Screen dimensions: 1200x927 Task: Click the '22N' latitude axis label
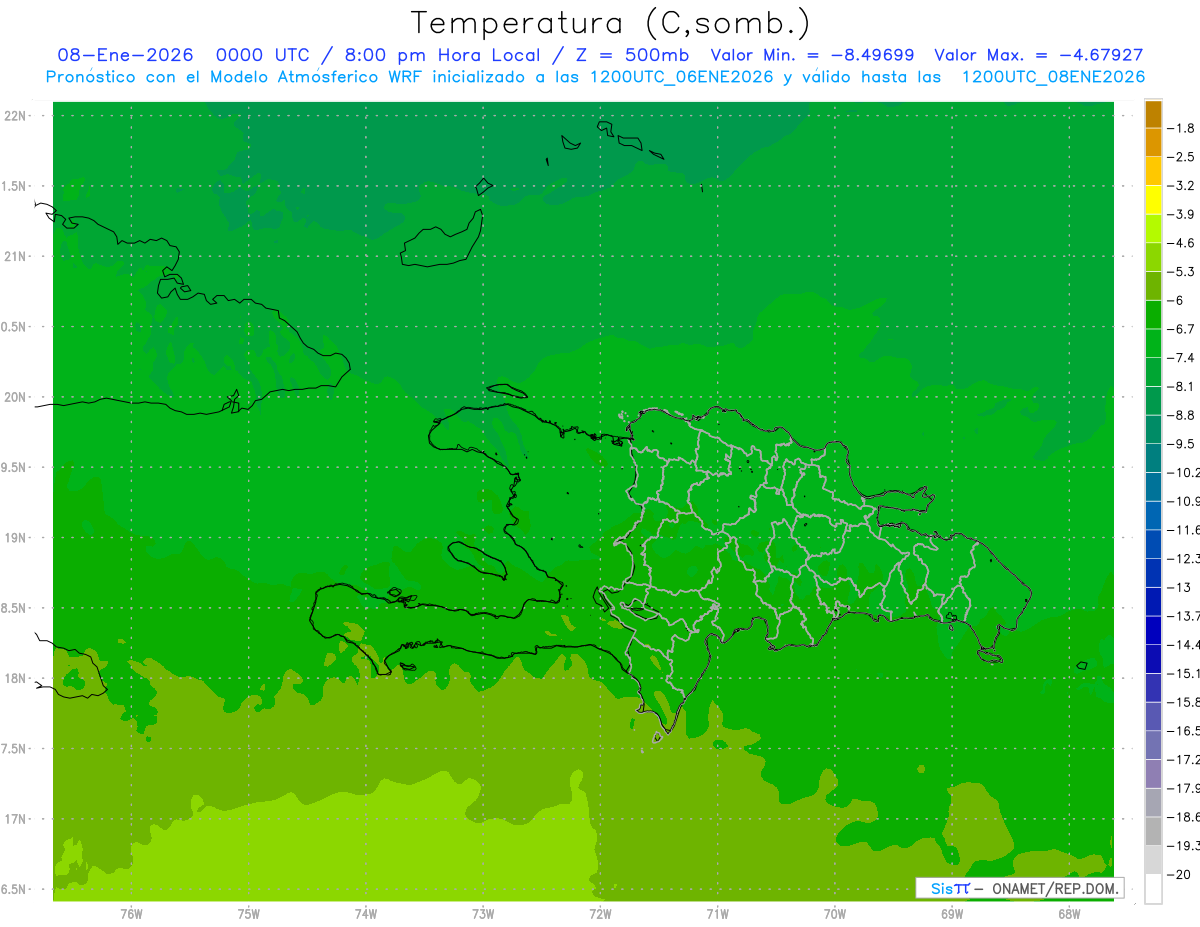click(15, 115)
